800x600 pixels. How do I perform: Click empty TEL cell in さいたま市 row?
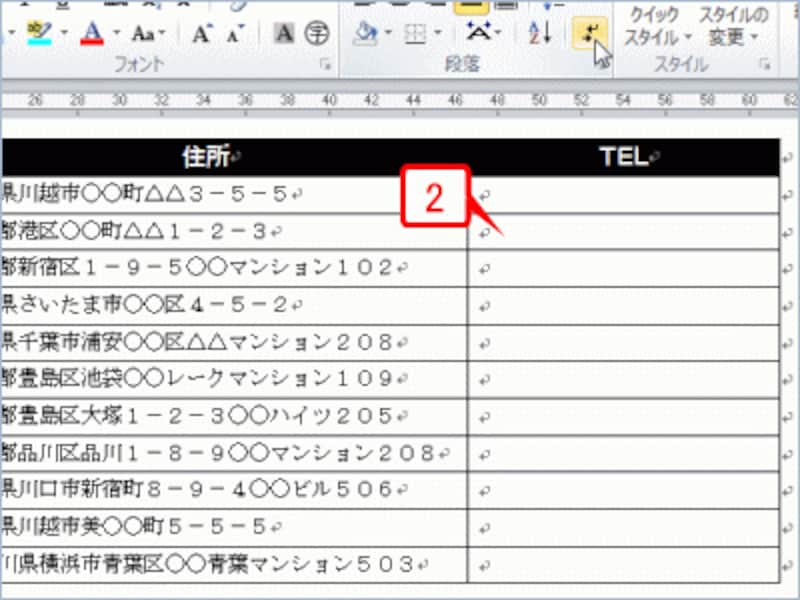(623, 305)
